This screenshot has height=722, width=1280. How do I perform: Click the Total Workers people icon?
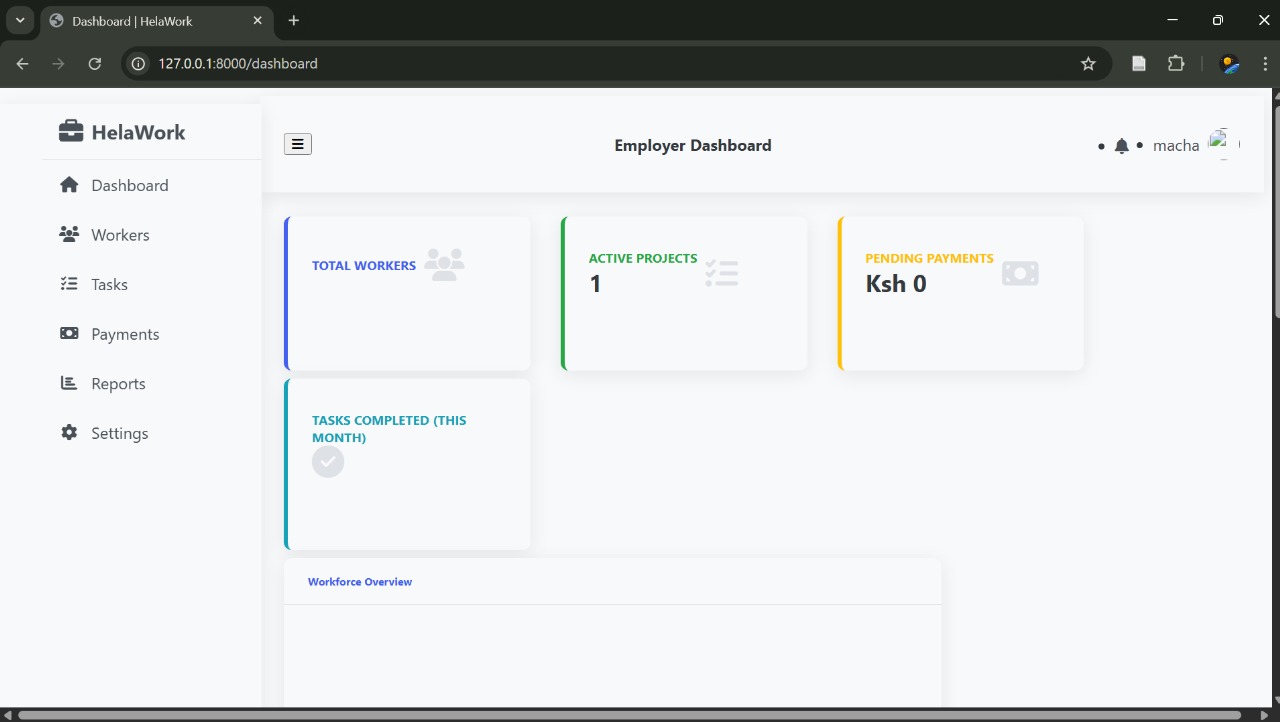444,265
